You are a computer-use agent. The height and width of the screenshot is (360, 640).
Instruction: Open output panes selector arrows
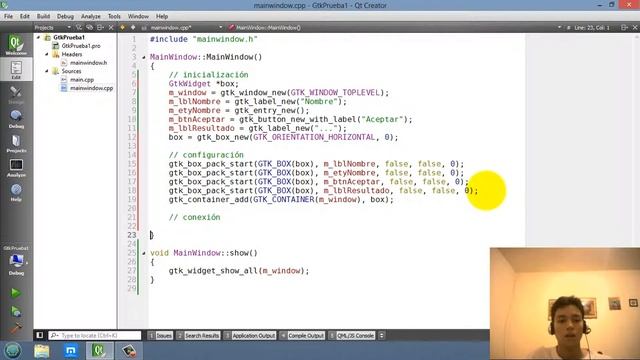tap(382, 335)
